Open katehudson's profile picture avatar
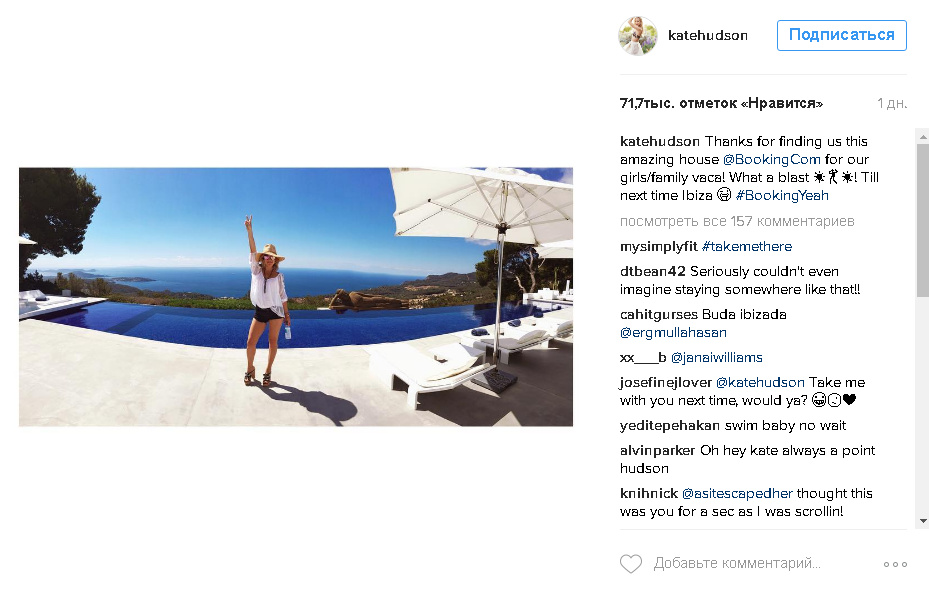The width and height of the screenshot is (929, 595). coord(638,36)
